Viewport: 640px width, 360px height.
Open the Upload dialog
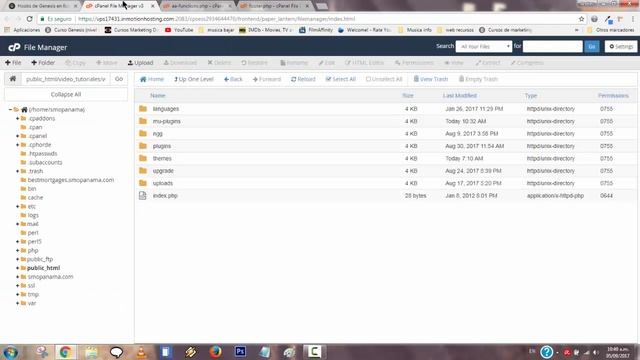click(140, 63)
